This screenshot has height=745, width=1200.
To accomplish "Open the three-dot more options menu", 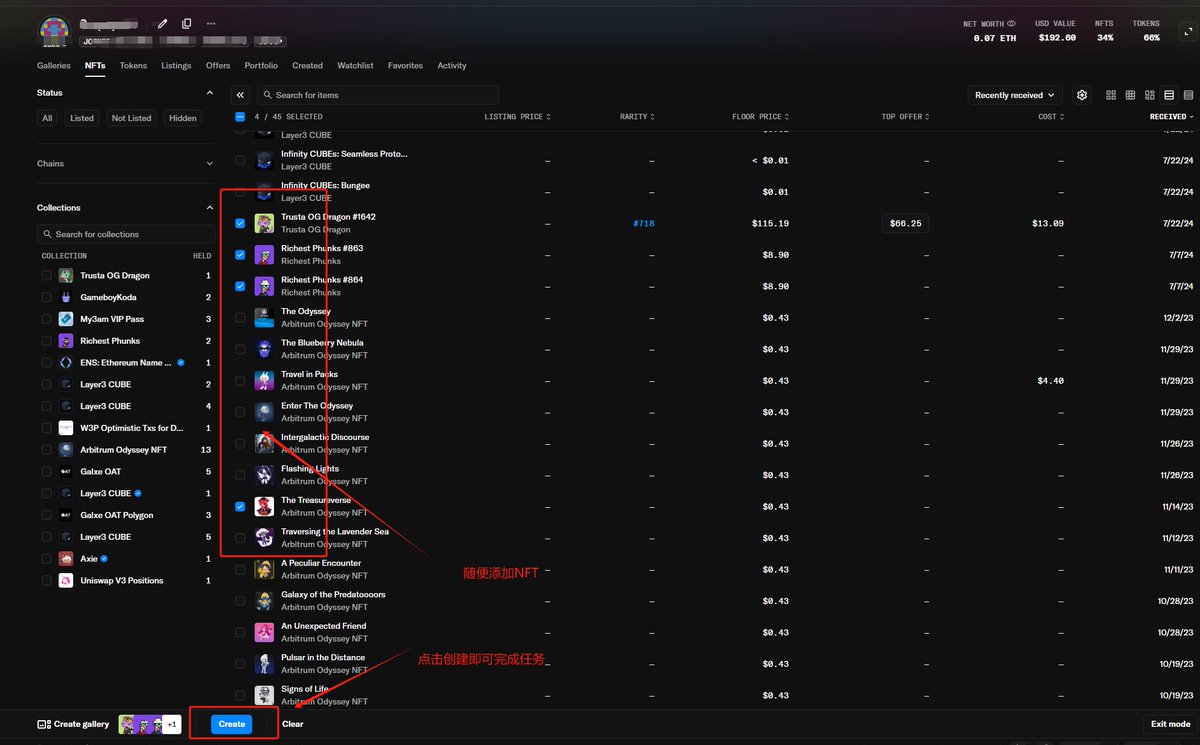I will 210,23.
